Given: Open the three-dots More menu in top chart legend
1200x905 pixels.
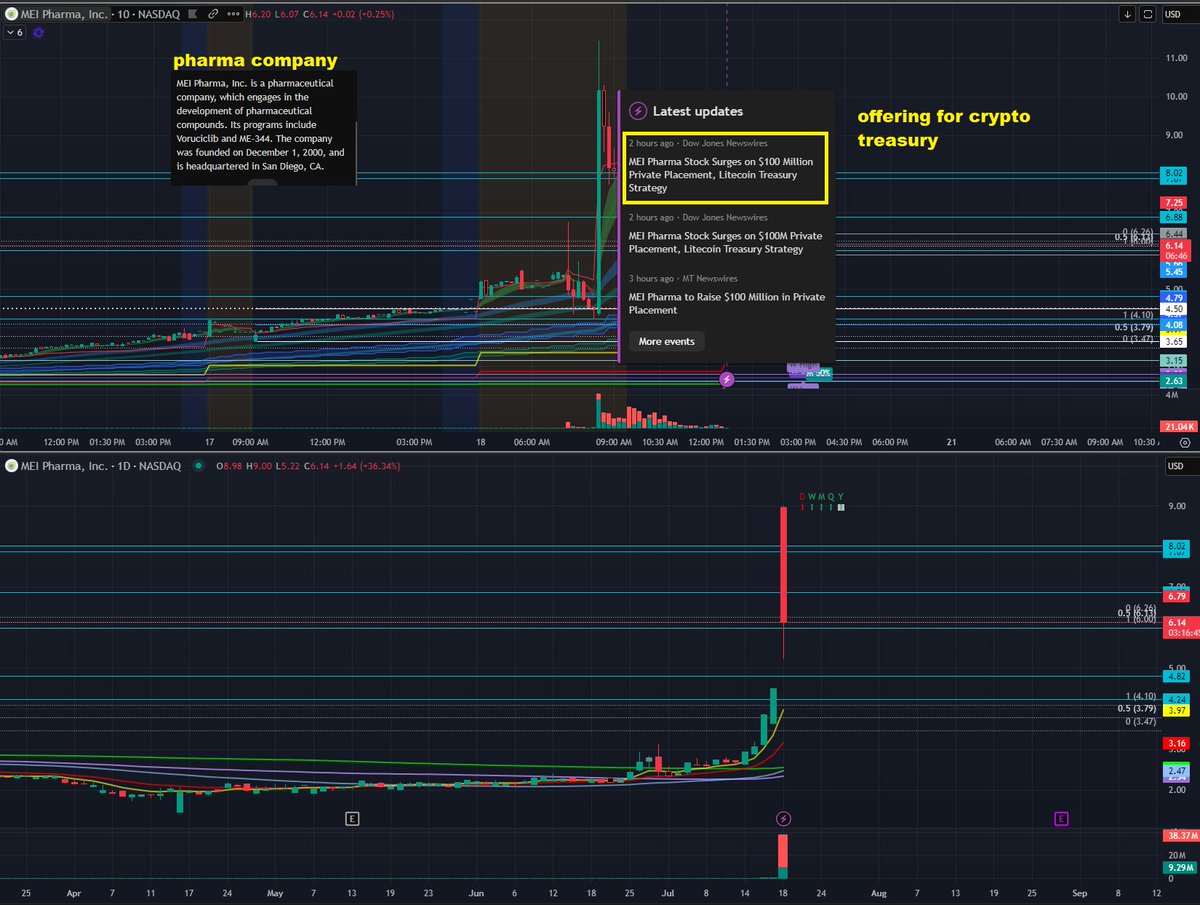Looking at the screenshot, I should [x=233, y=14].
